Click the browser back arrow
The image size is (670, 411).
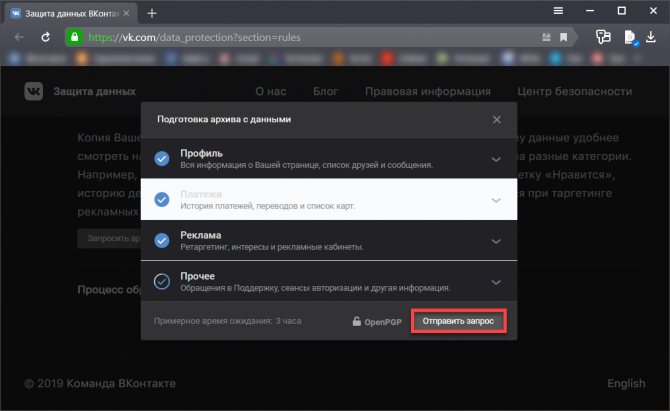[19, 37]
